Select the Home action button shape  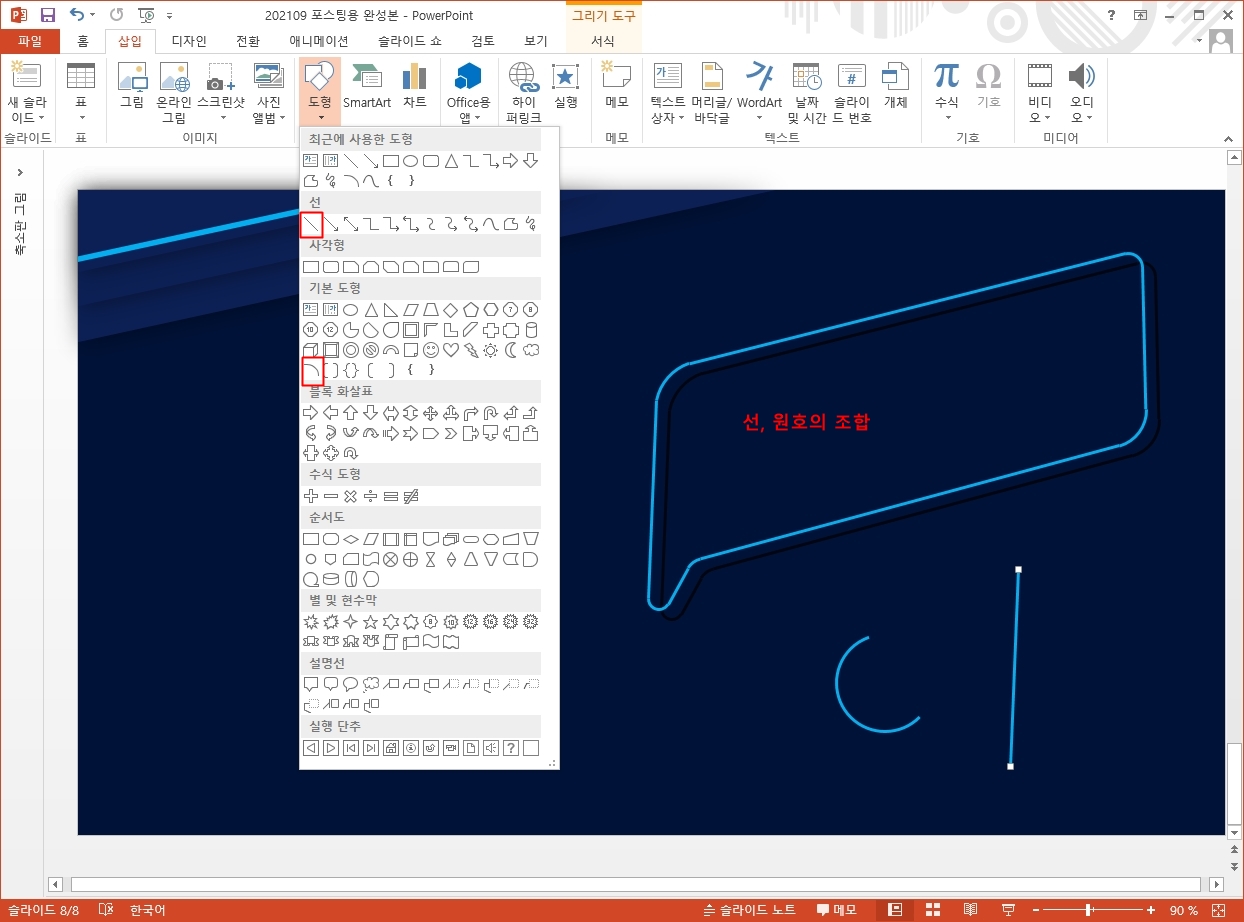(391, 748)
